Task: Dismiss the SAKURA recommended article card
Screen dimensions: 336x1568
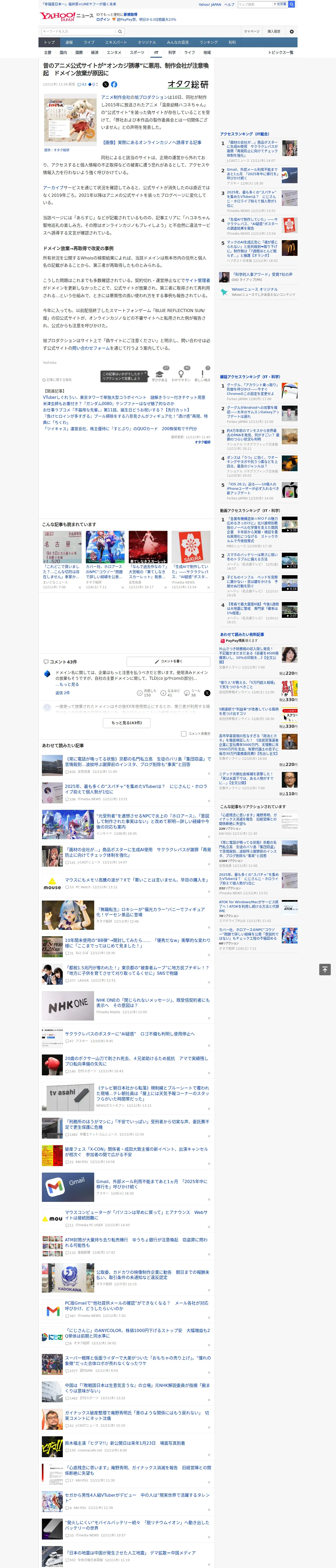Action: click(x=209, y=587)
